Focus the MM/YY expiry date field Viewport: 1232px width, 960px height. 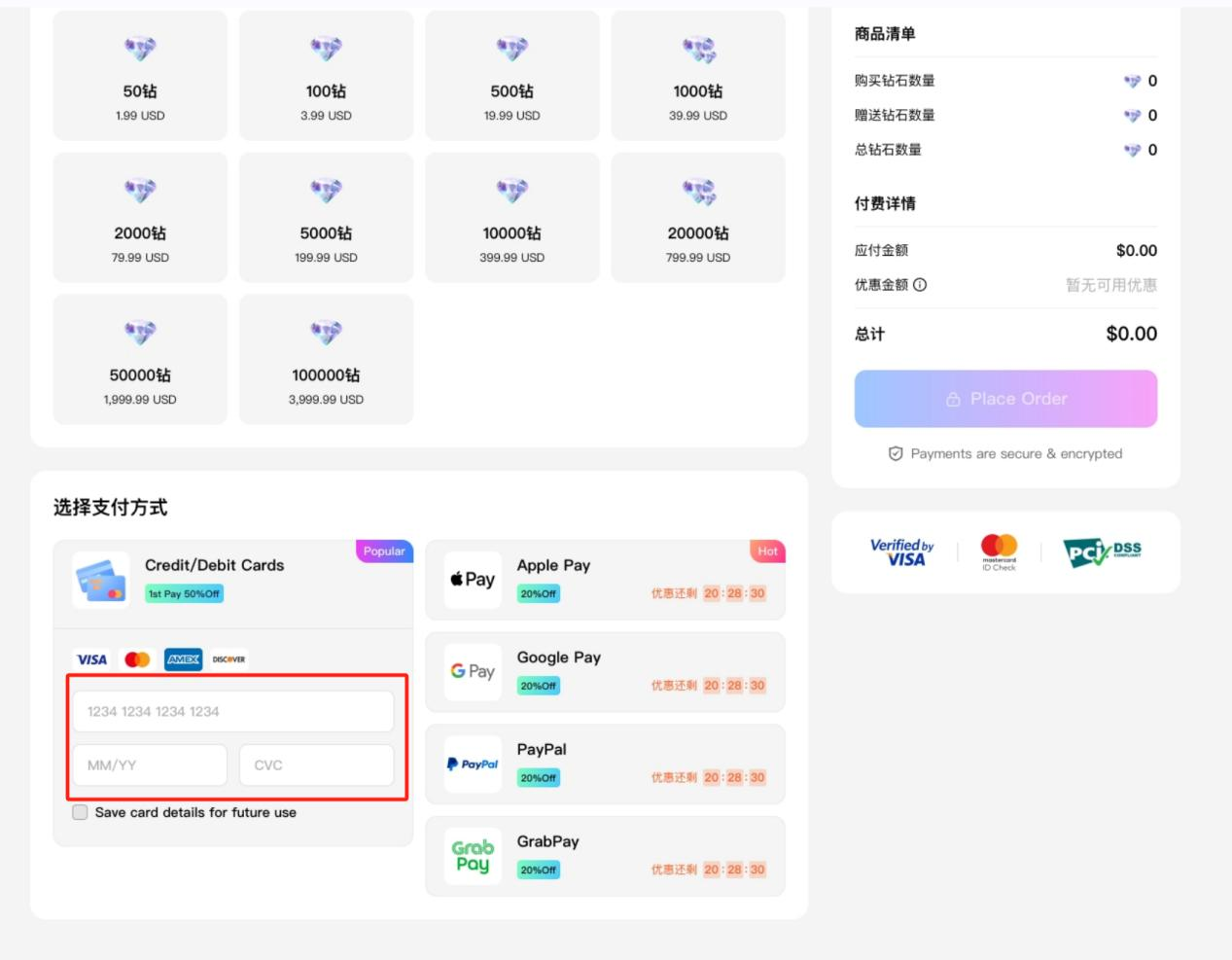pos(150,765)
